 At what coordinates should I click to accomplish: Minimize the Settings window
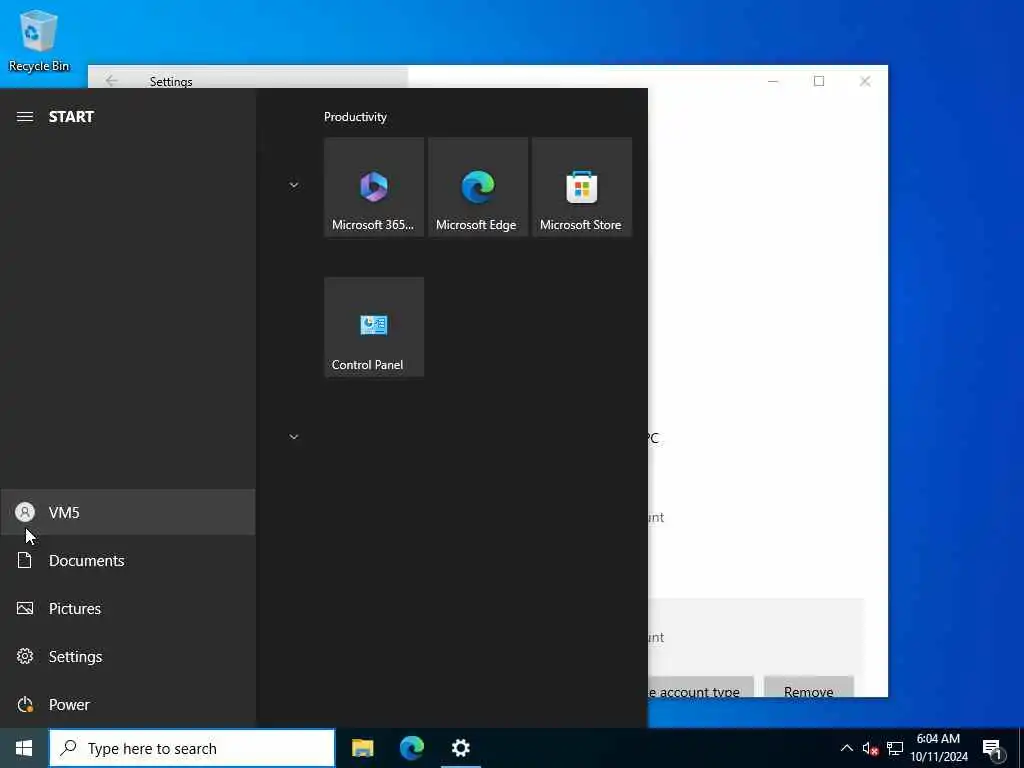tap(773, 81)
